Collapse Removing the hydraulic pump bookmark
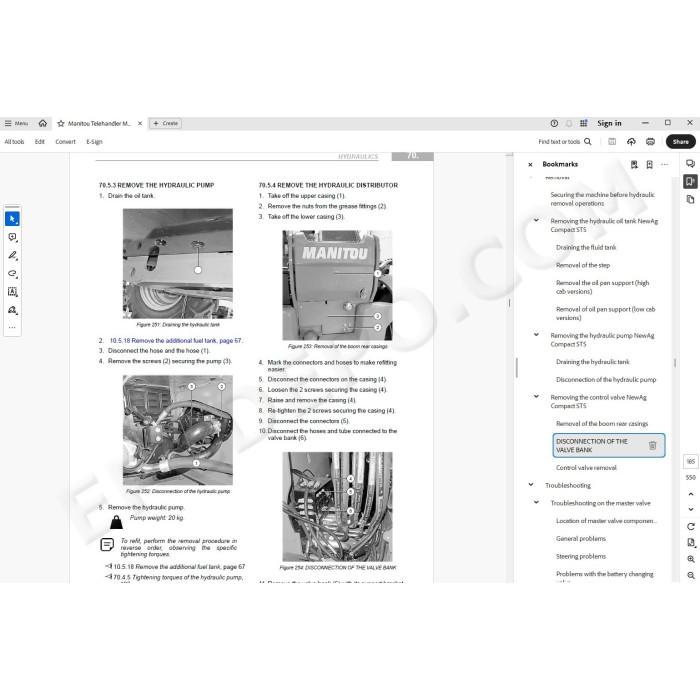This screenshot has height=700, width=700. tap(536, 335)
